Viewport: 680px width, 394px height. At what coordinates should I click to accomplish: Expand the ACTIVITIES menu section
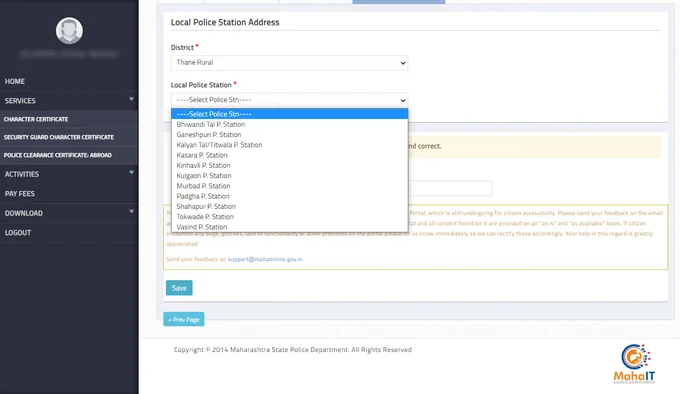[x=69, y=174]
